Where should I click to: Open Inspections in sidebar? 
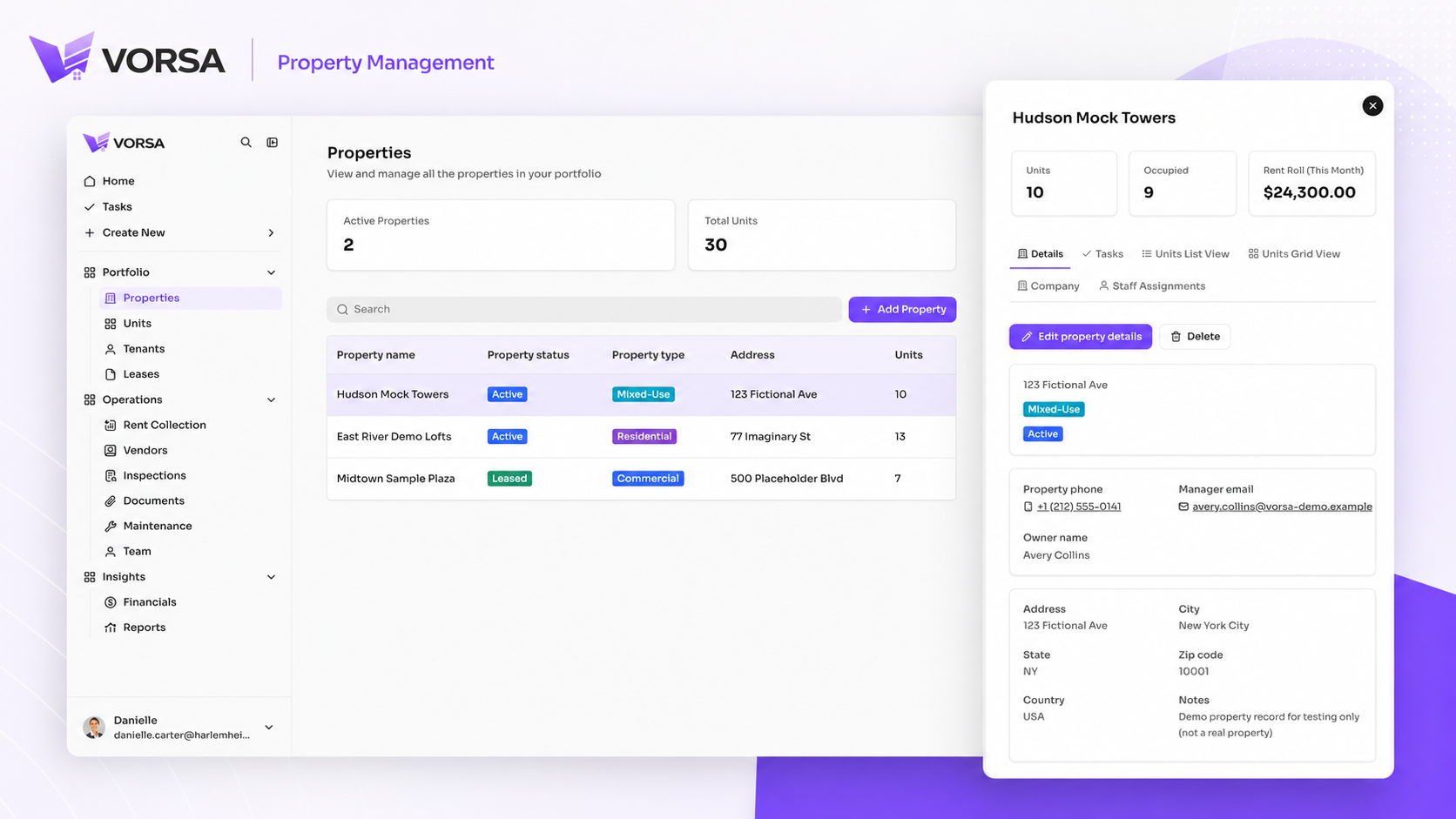154,475
